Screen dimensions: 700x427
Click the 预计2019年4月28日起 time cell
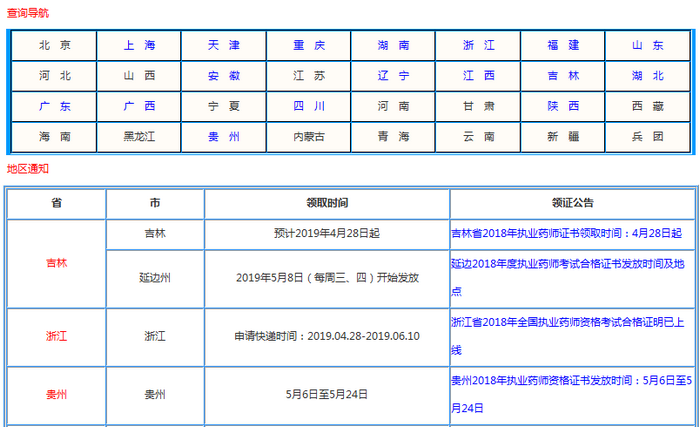327,234
